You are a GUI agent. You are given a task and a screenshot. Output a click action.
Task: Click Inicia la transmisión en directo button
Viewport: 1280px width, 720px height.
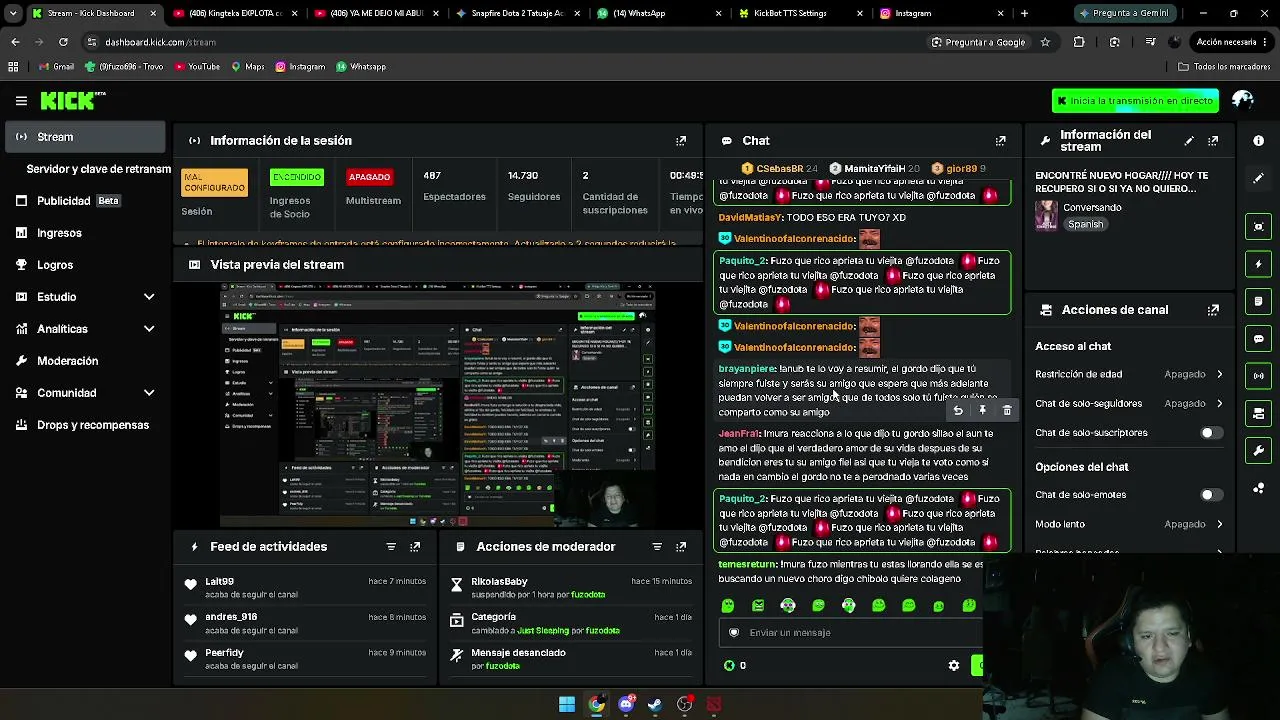[x=1135, y=101]
